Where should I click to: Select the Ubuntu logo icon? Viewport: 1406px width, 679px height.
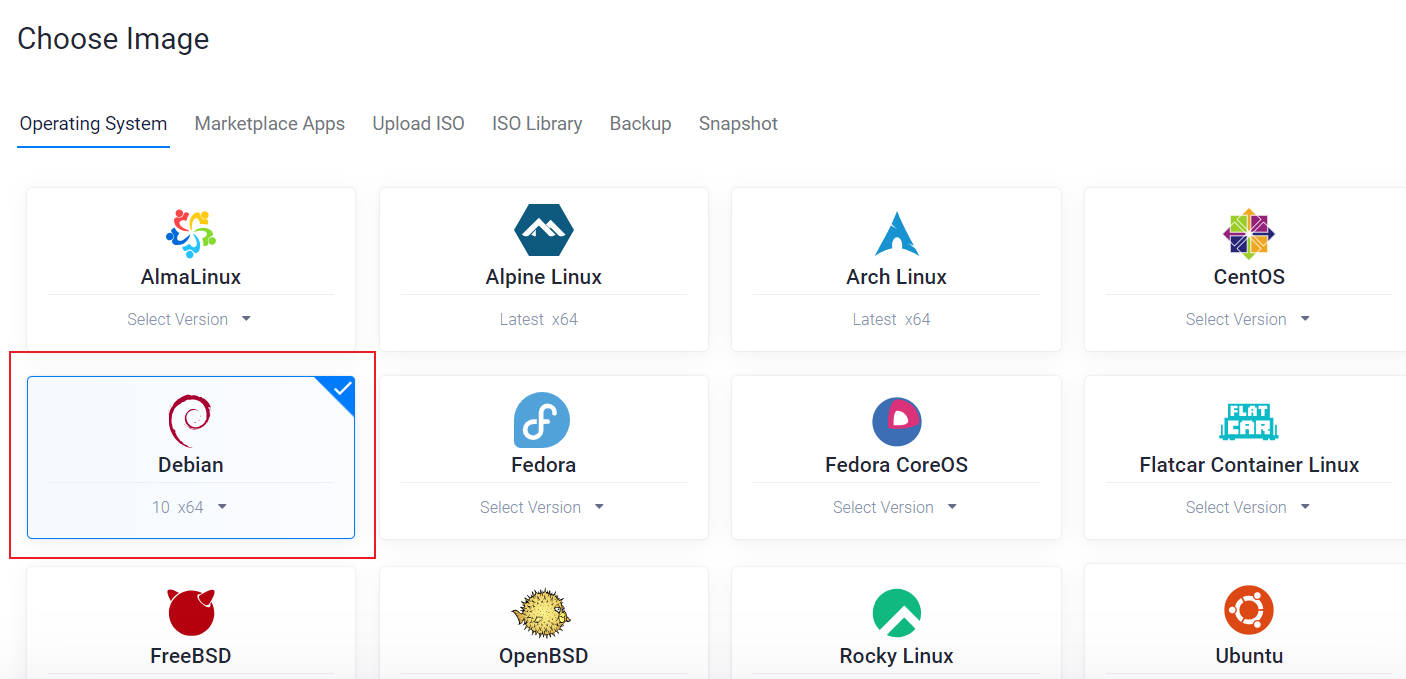tap(1248, 610)
